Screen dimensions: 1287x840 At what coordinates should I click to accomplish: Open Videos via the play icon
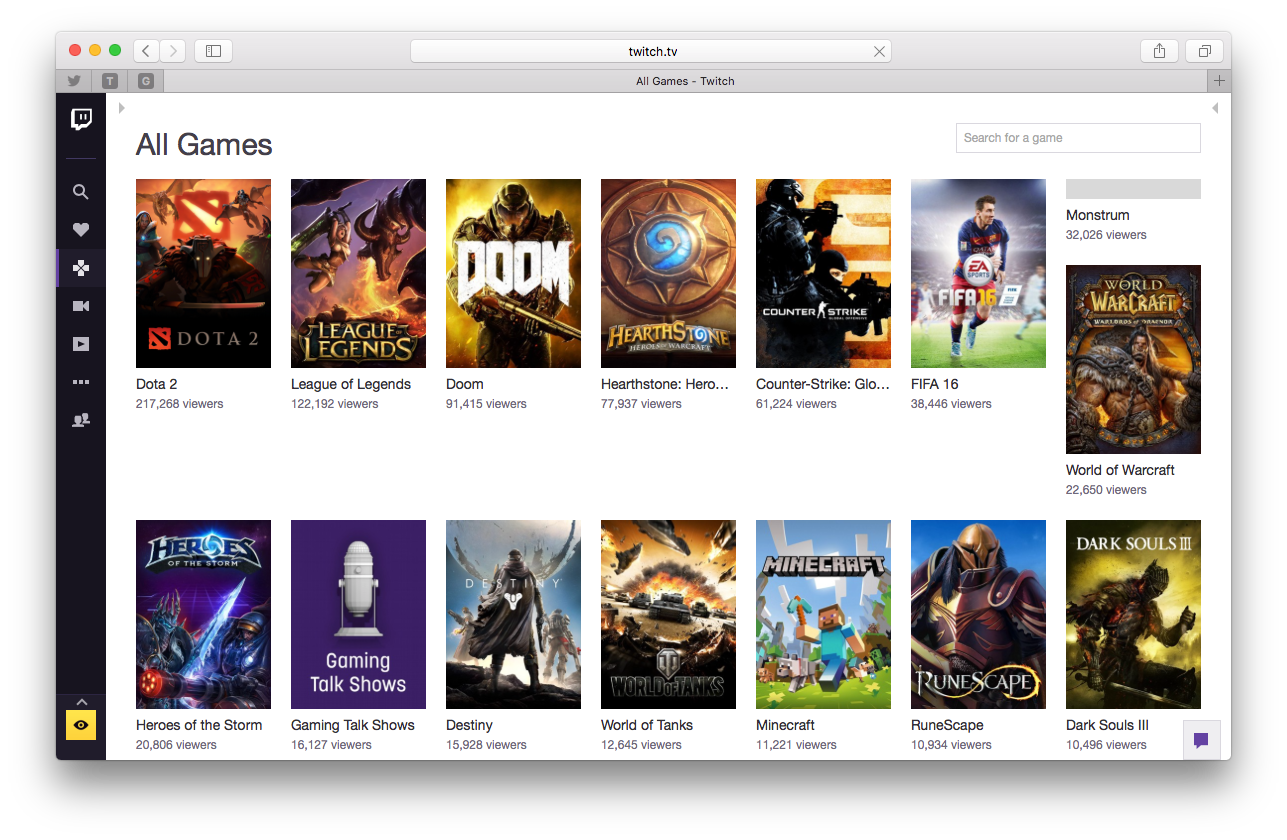tap(81, 344)
